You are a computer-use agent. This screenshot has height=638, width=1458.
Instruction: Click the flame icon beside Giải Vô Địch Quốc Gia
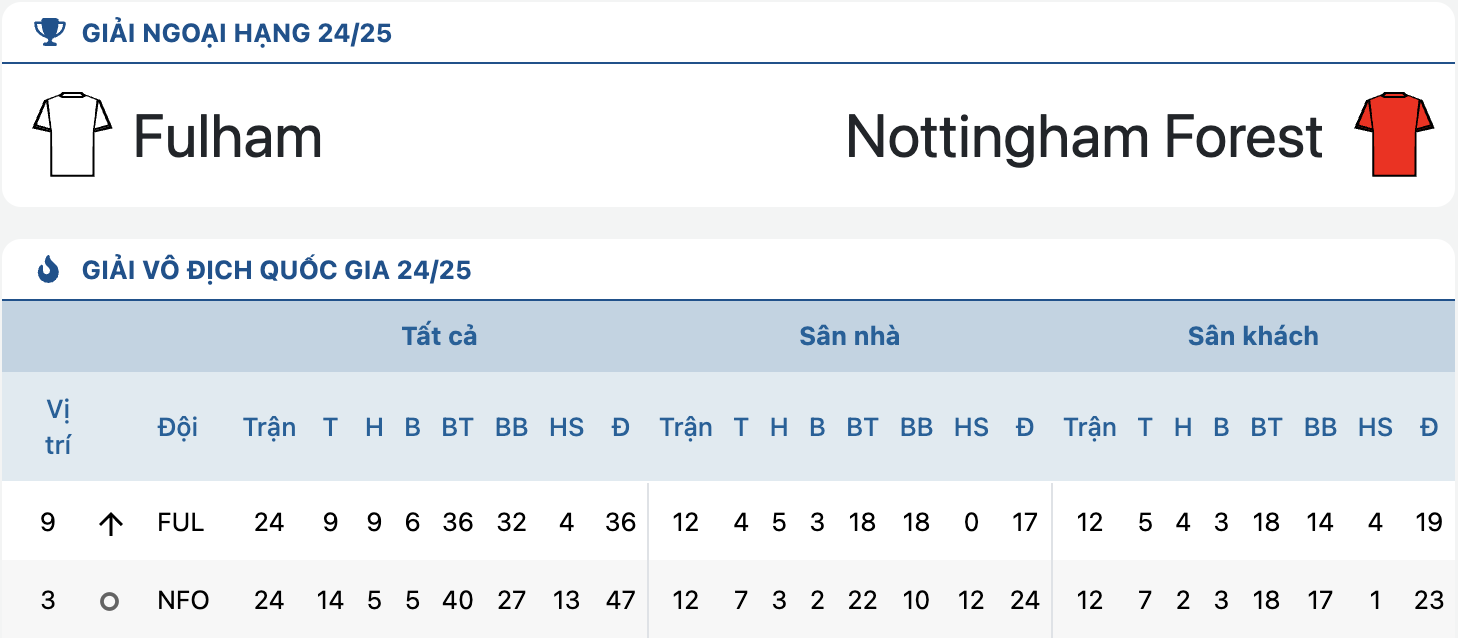click(48, 270)
